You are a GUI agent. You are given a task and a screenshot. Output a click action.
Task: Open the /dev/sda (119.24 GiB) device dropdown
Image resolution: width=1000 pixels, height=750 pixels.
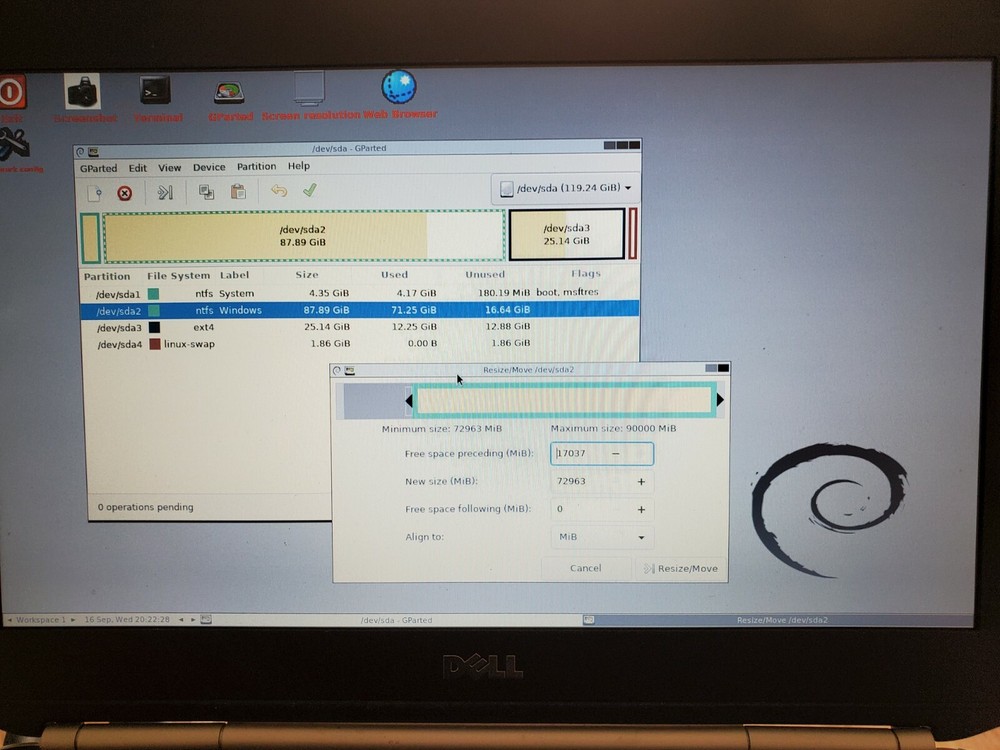(x=566, y=188)
